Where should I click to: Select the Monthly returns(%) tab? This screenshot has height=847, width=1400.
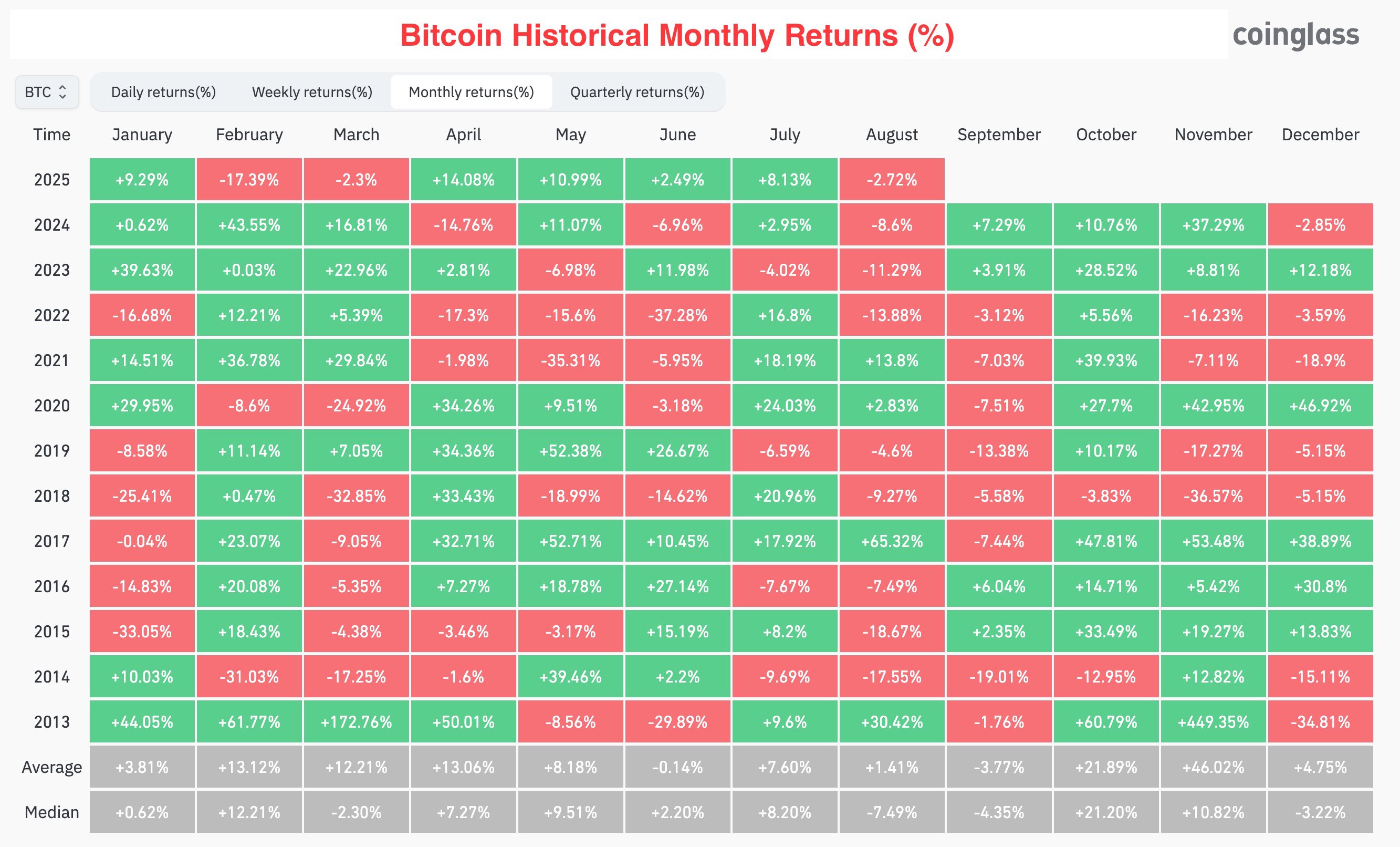(x=471, y=92)
